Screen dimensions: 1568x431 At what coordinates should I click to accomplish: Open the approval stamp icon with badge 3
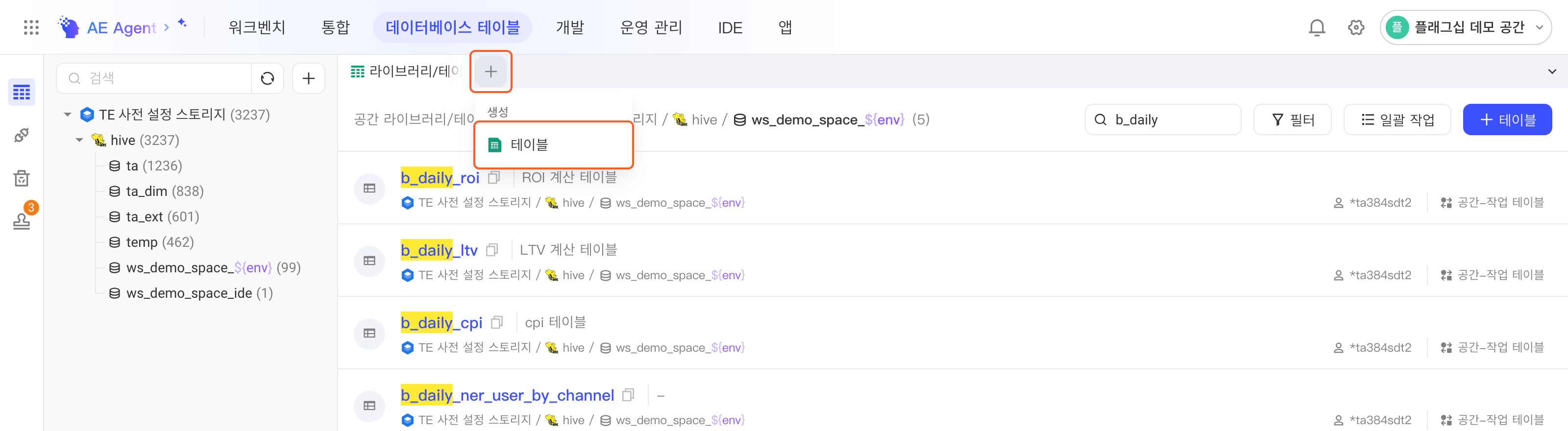coord(21,220)
